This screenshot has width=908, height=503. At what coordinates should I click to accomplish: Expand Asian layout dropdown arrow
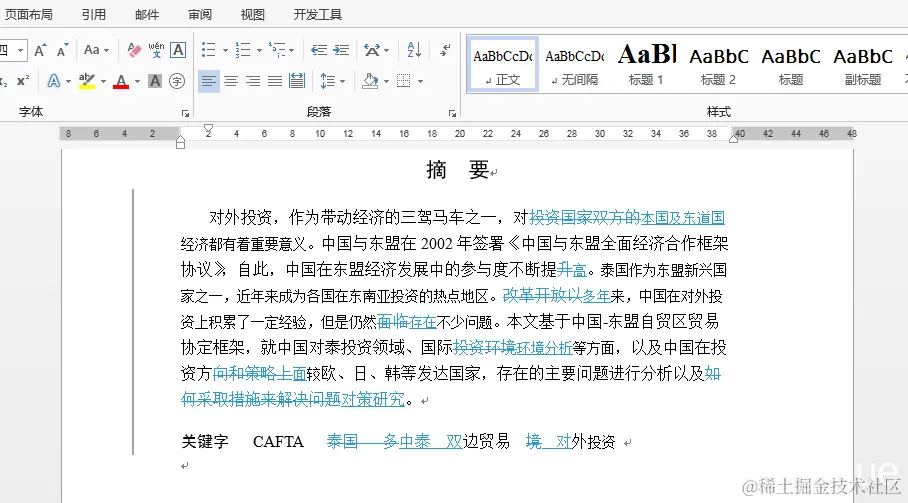coord(386,51)
